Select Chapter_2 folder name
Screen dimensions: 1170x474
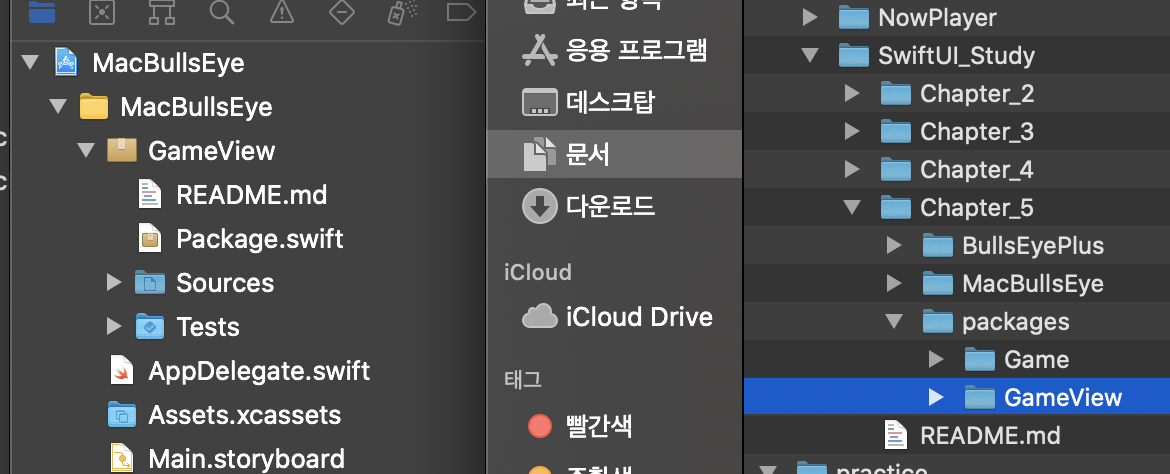(x=977, y=93)
